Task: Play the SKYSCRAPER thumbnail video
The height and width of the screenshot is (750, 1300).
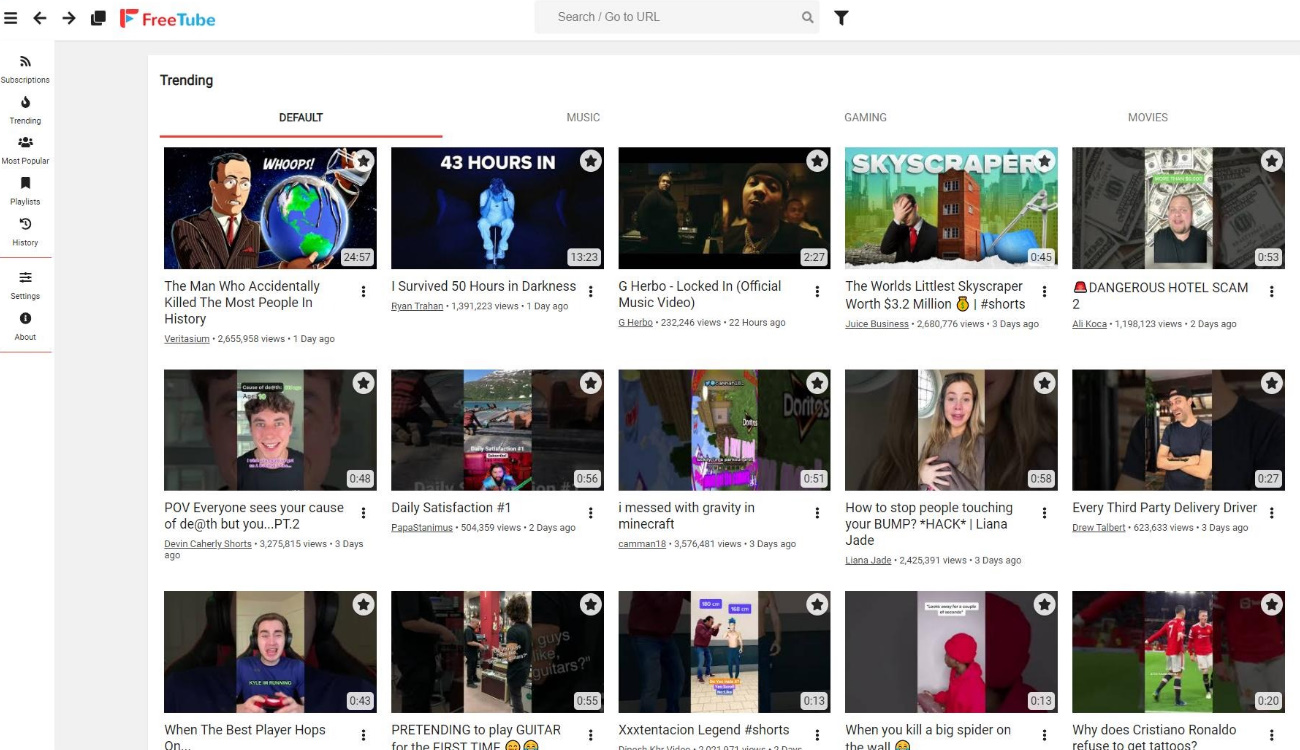Action: (x=951, y=208)
